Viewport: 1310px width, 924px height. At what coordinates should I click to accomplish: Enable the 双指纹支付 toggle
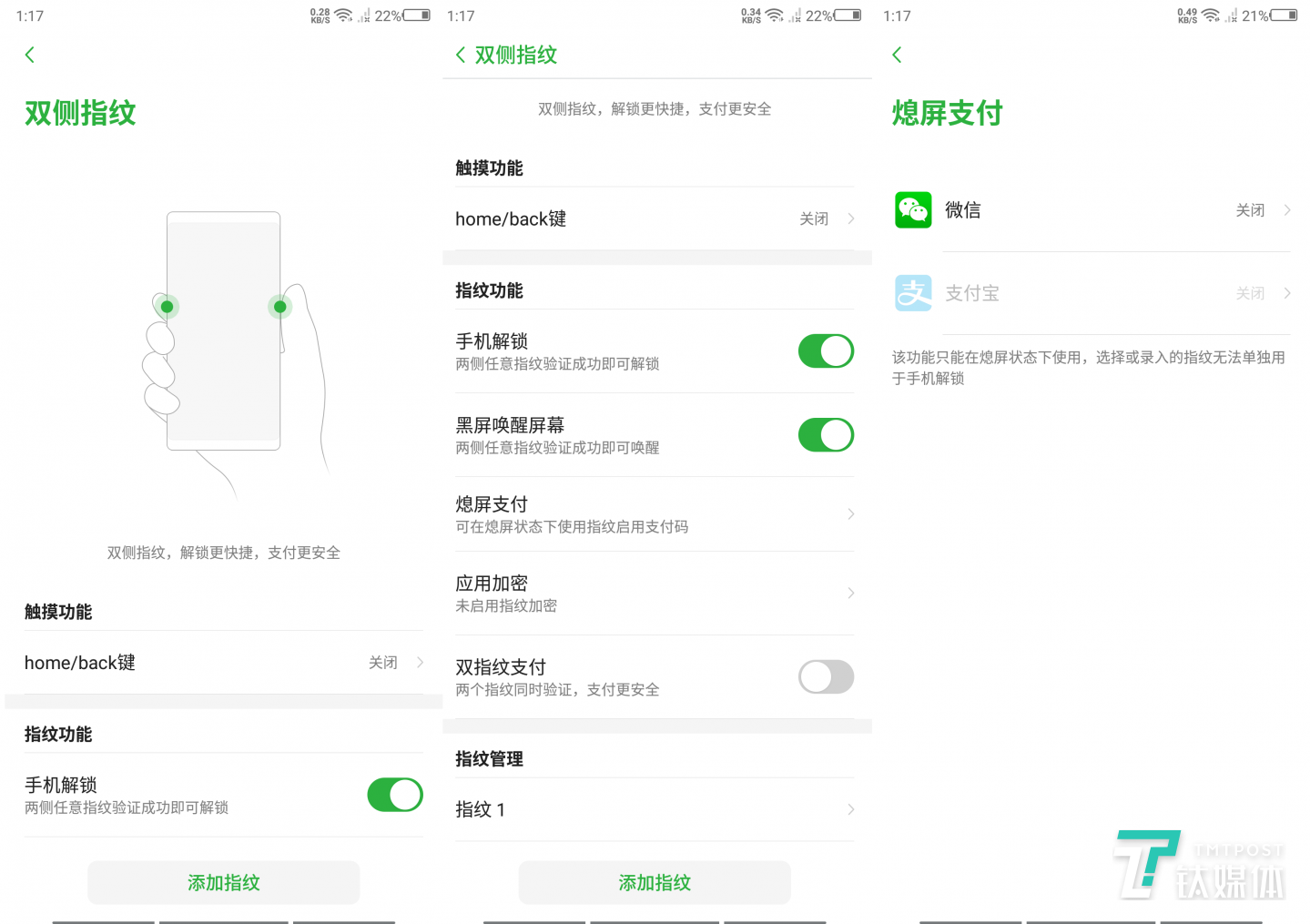coord(825,676)
